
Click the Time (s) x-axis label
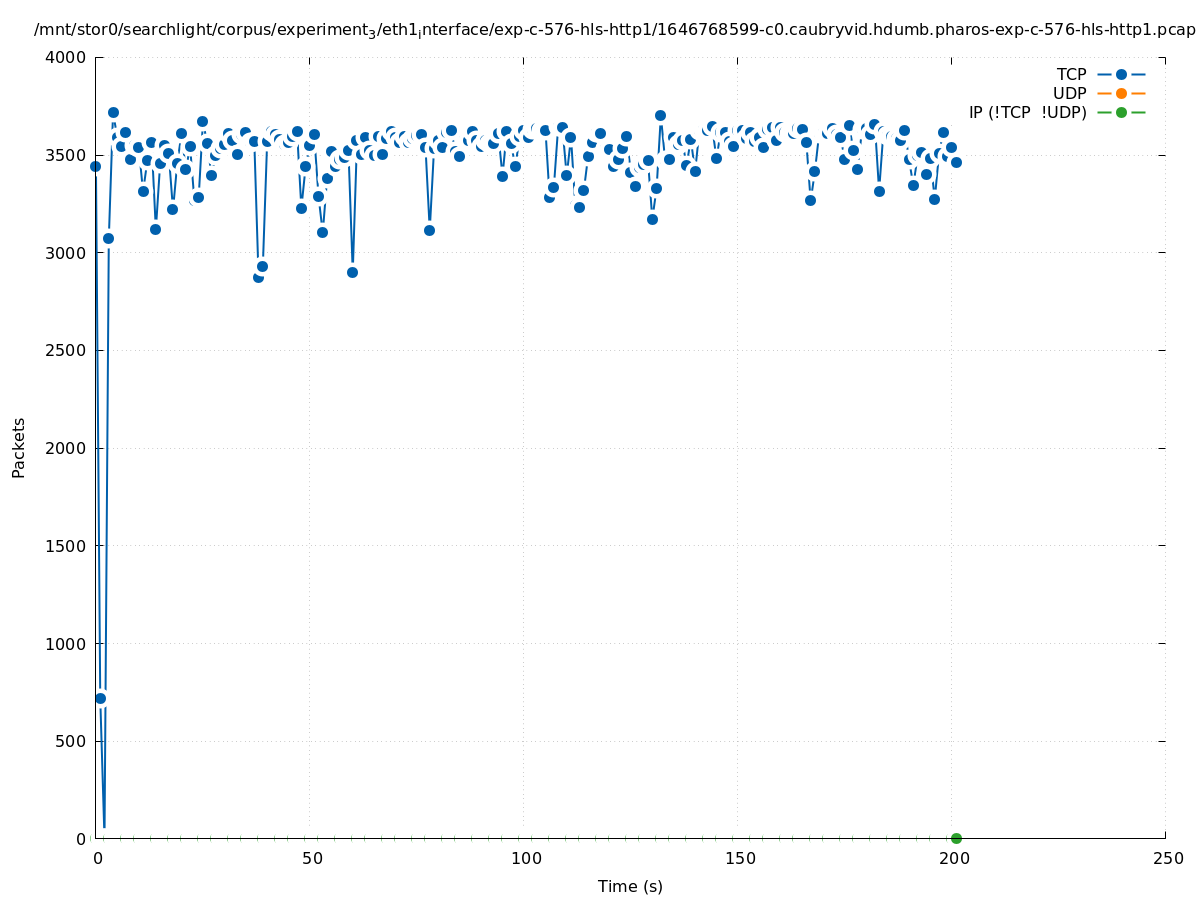[x=630, y=887]
